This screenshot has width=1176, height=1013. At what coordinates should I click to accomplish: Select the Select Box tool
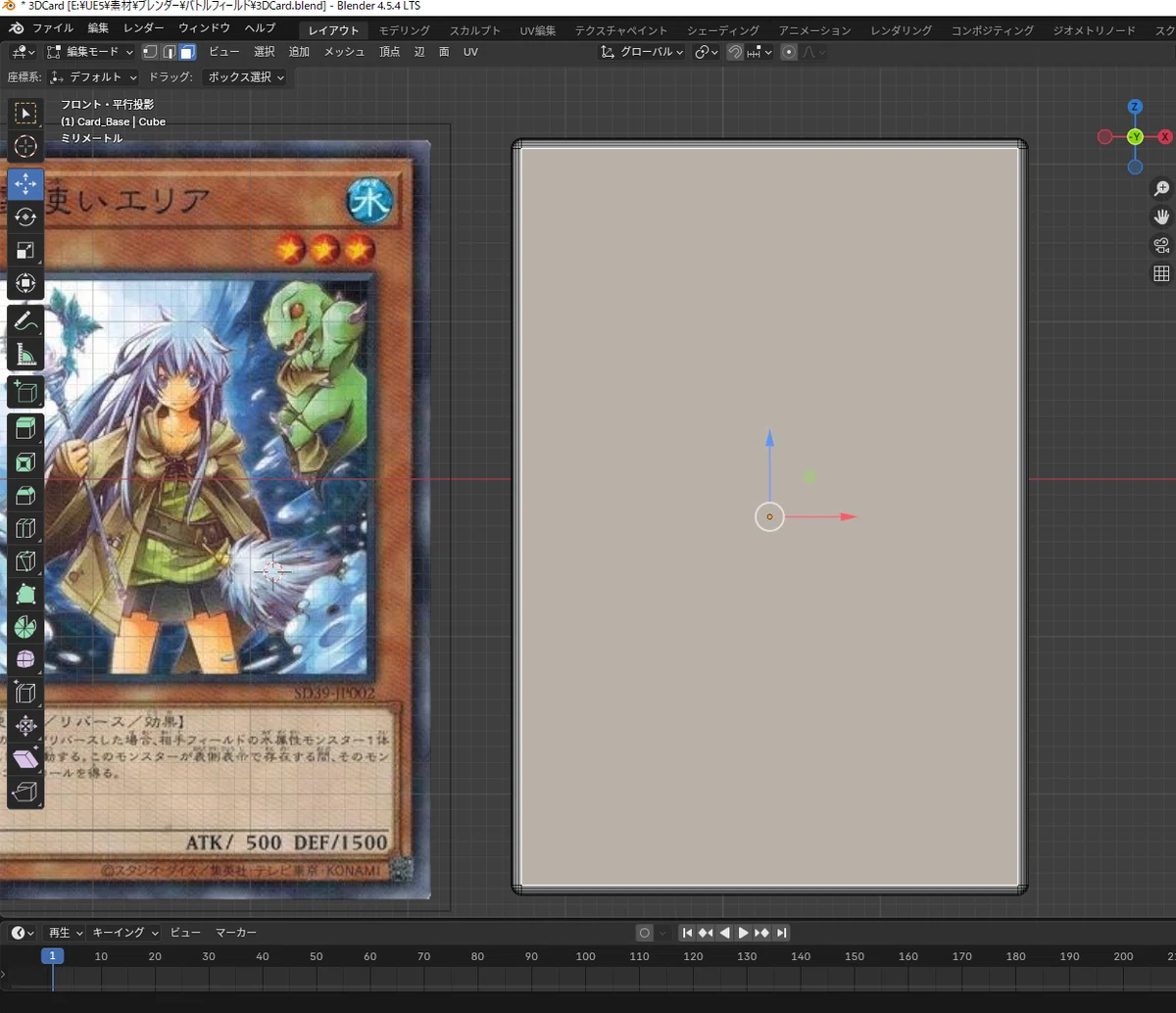pos(25,114)
